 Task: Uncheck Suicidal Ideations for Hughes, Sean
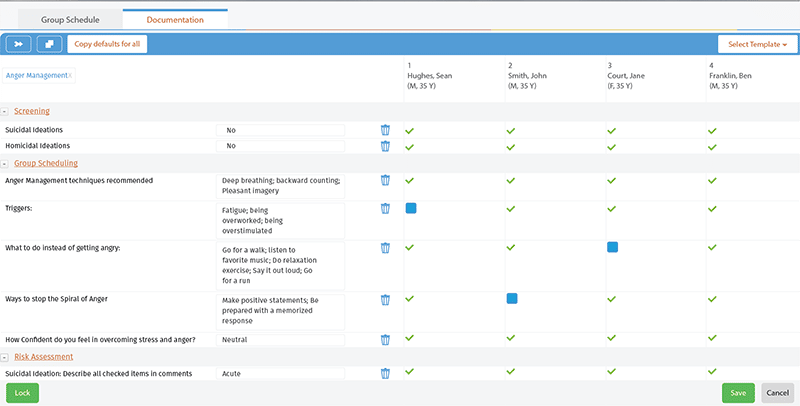click(410, 131)
